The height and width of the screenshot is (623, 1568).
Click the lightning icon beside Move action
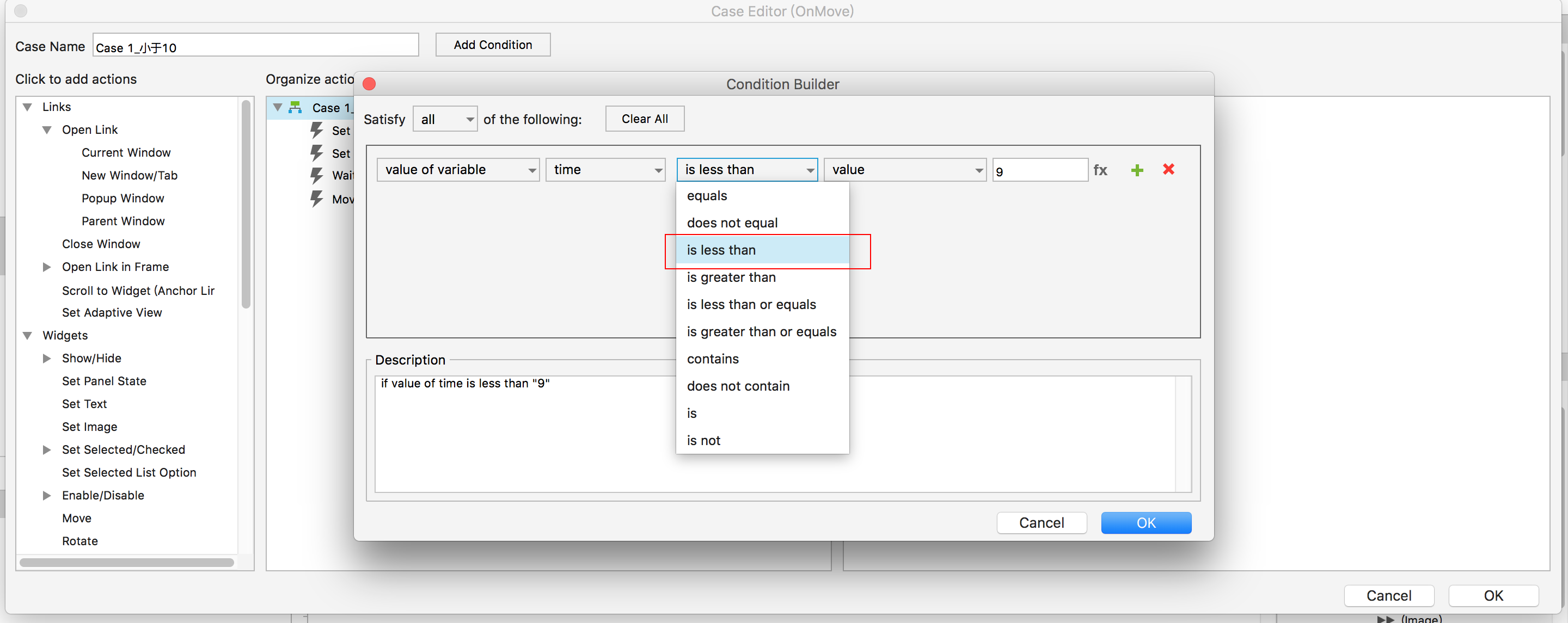[x=316, y=199]
